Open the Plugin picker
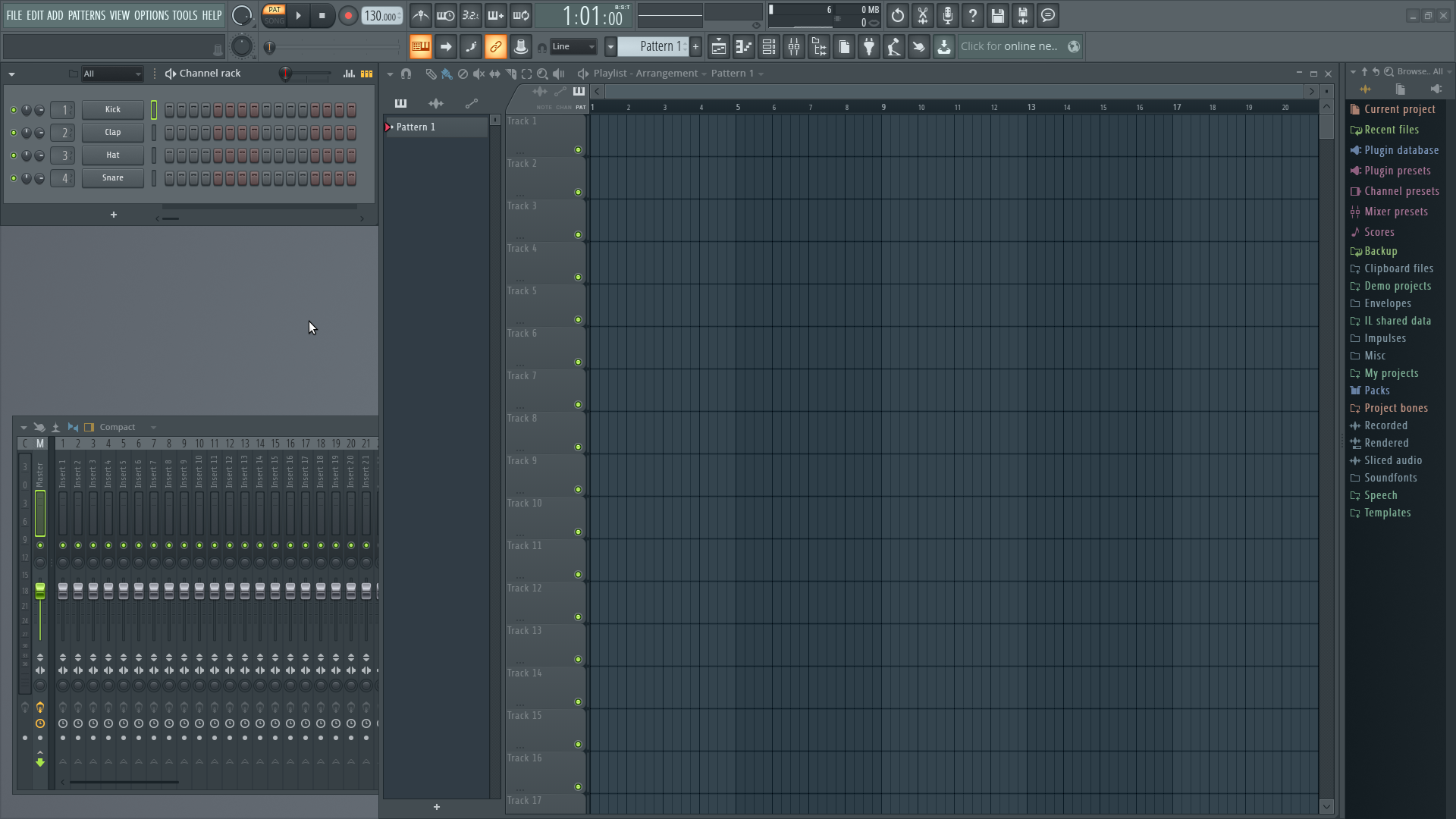This screenshot has height=819, width=1456. click(x=869, y=46)
